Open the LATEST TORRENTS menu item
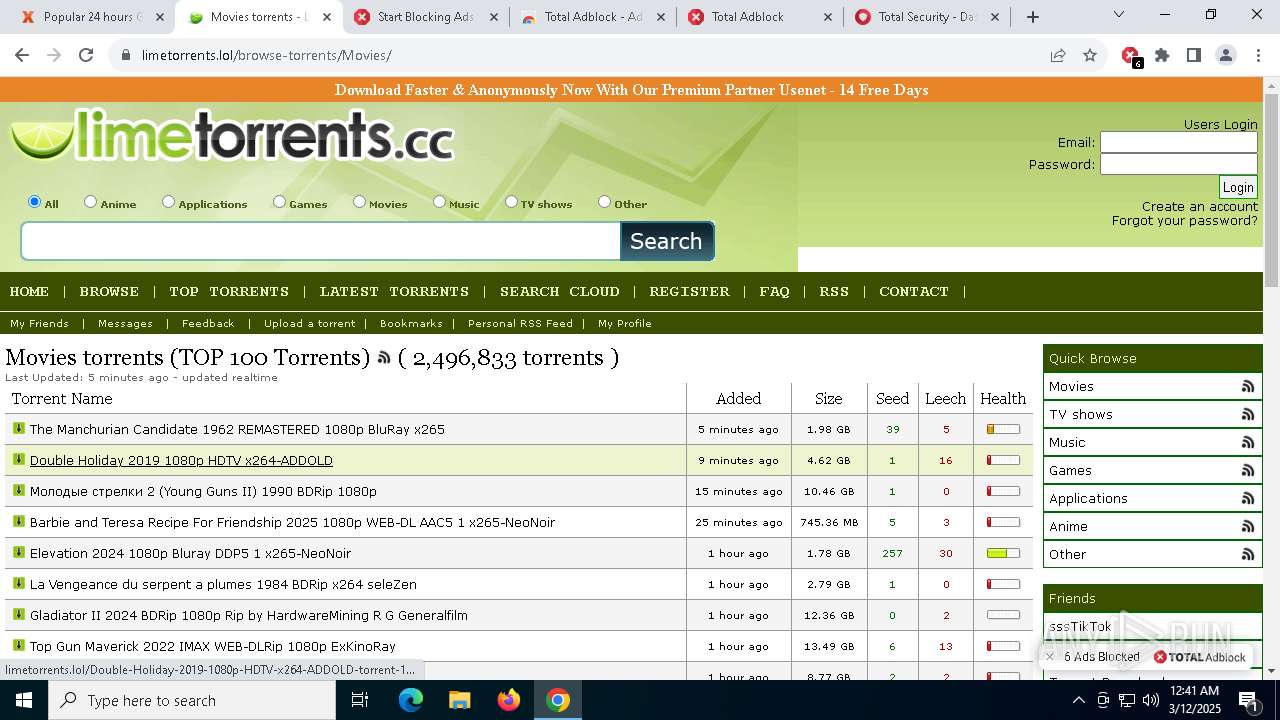The image size is (1280, 720). click(394, 292)
